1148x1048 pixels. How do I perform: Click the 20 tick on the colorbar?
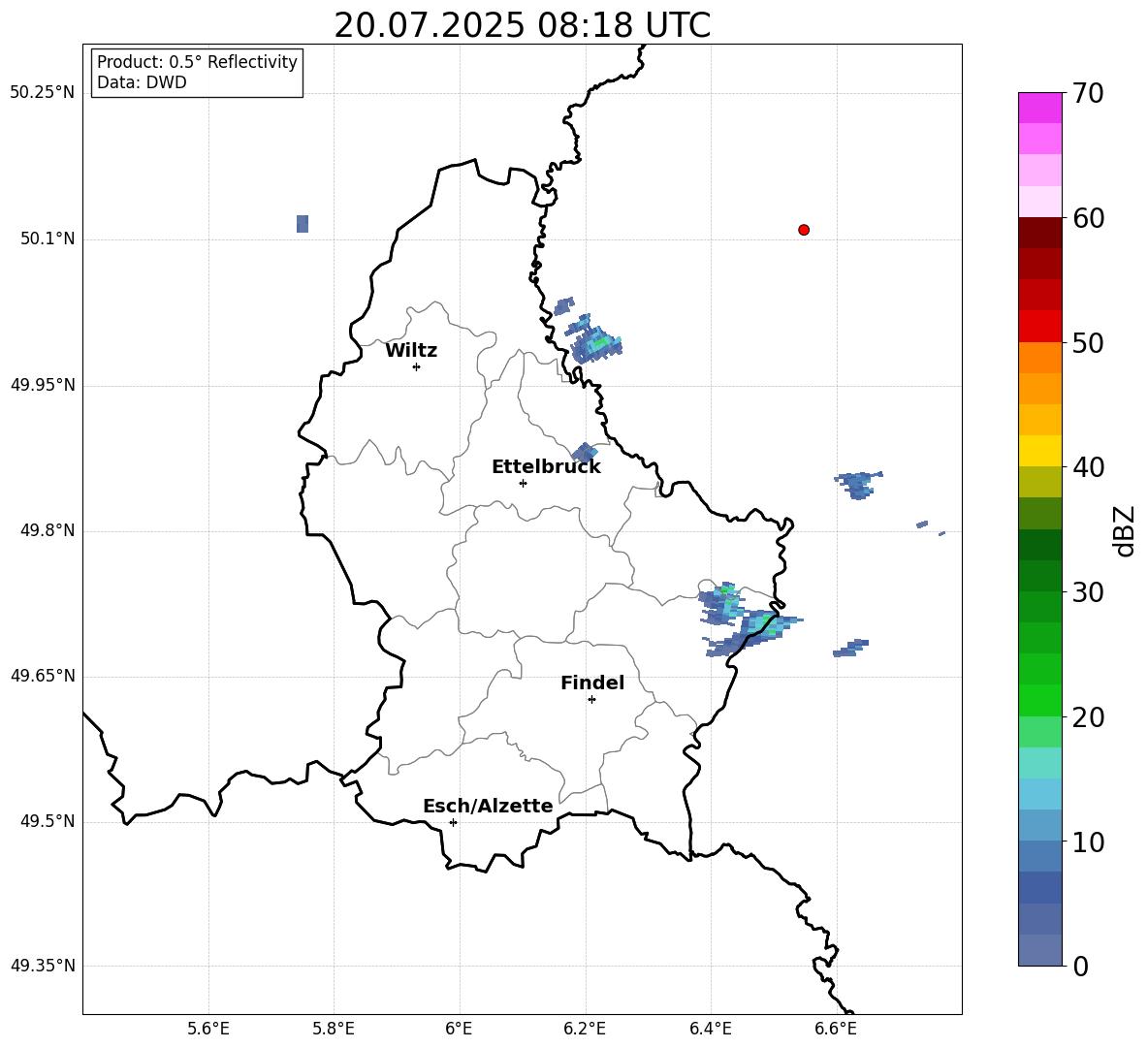point(1087,717)
